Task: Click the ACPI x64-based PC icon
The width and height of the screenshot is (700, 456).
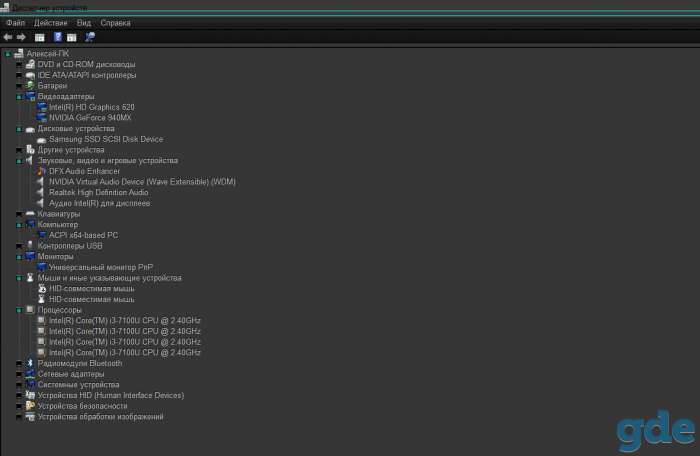Action: tap(42, 235)
